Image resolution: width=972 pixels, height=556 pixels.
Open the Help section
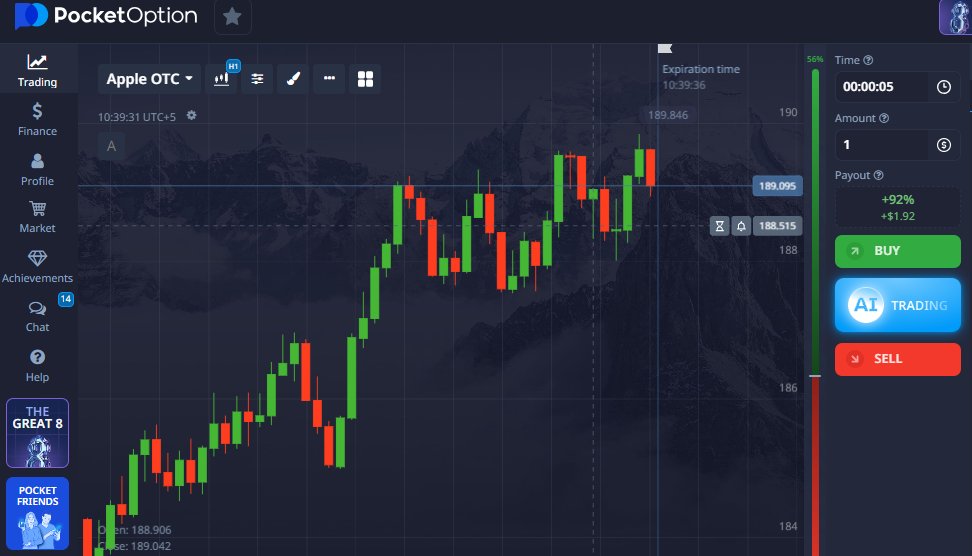pos(37,366)
